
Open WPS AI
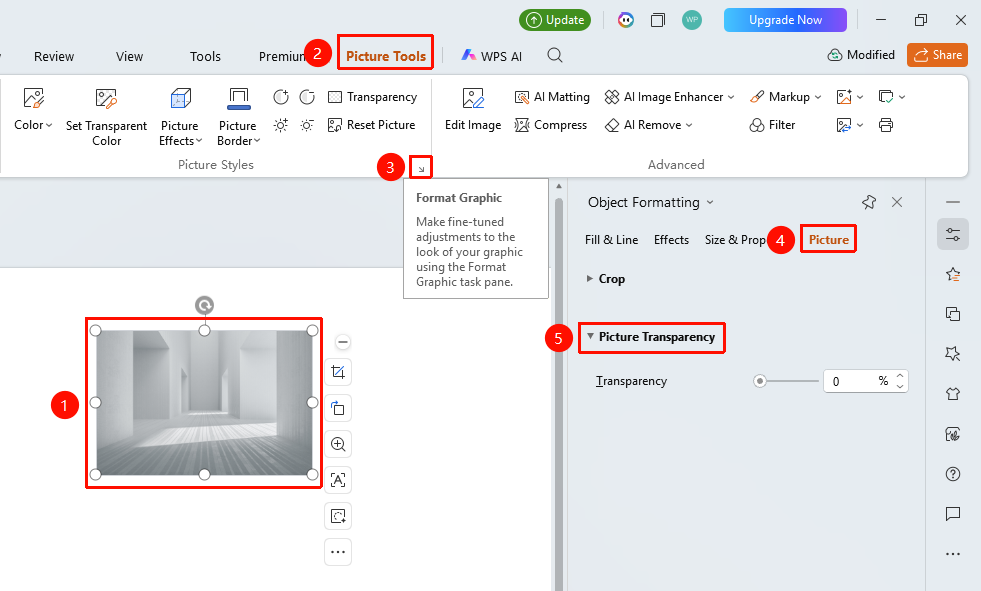click(492, 56)
